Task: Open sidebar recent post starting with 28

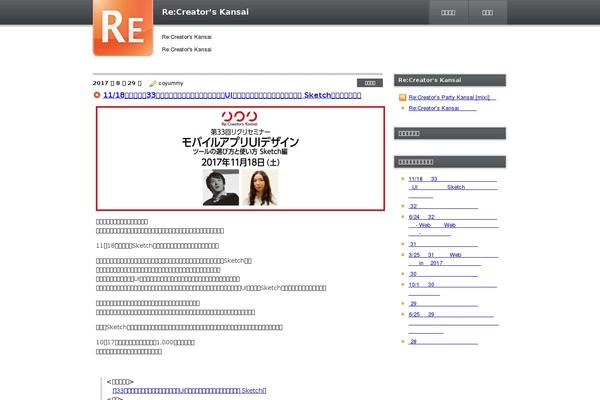Action: point(443,342)
